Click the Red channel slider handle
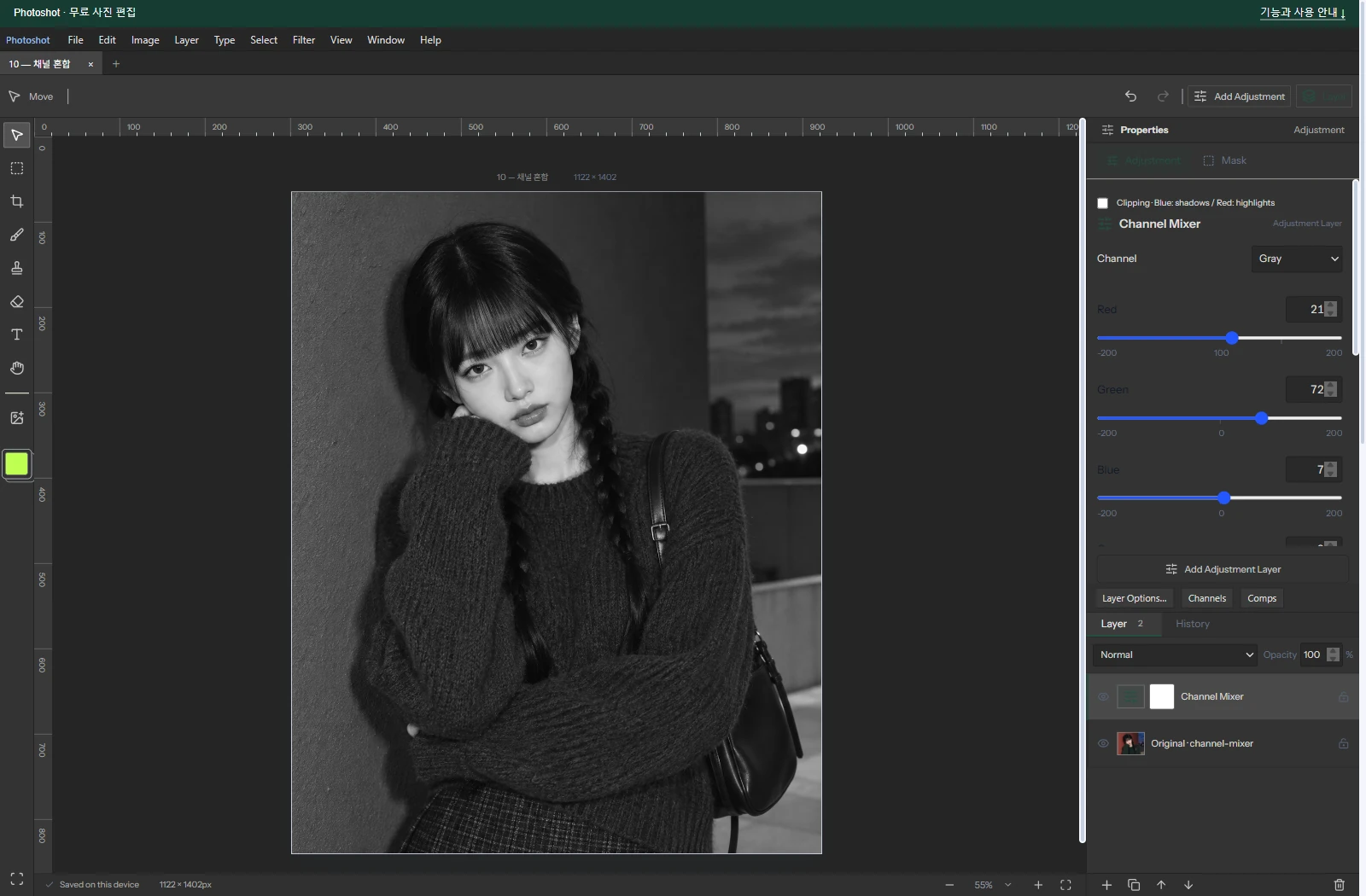Viewport: 1366px width, 896px height. [1232, 338]
